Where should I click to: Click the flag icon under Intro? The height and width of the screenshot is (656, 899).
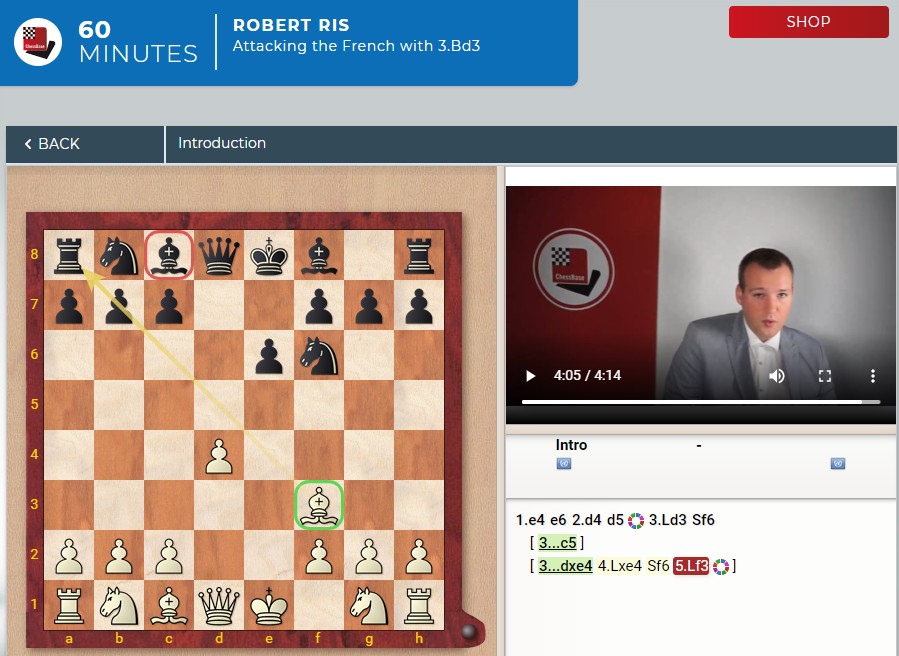click(563, 464)
